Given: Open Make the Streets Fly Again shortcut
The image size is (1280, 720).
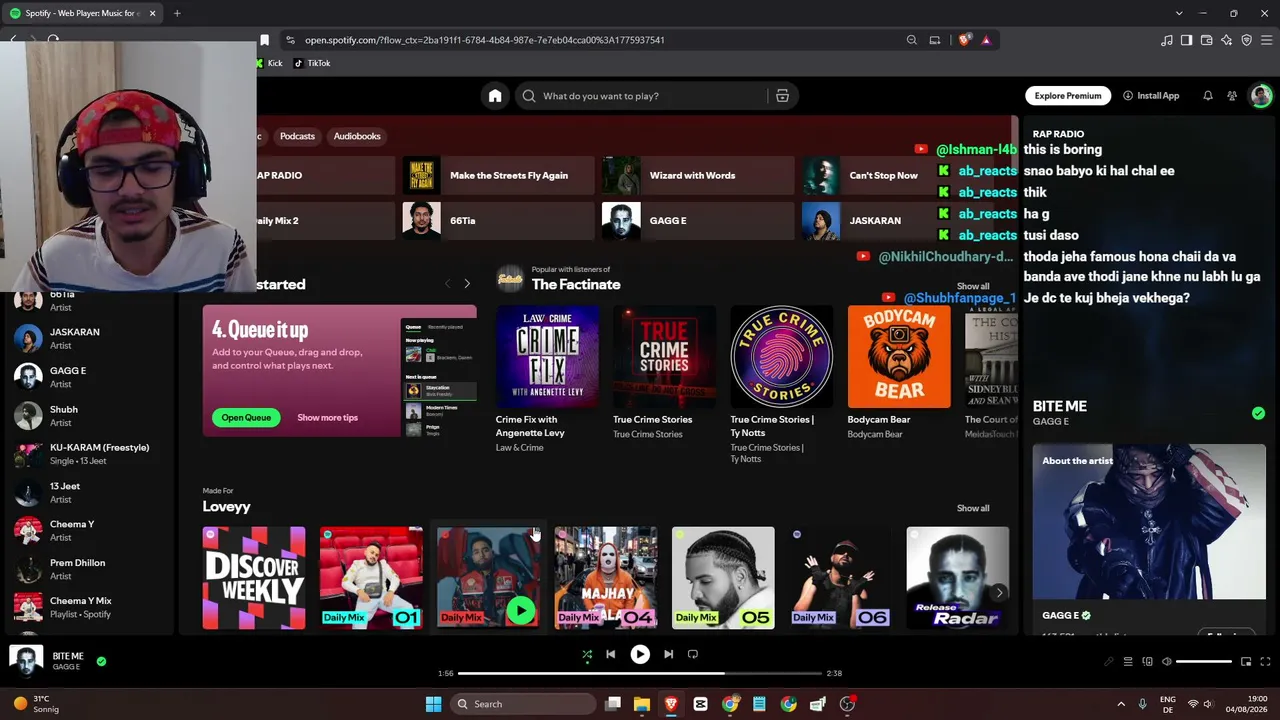Looking at the screenshot, I should click(498, 175).
